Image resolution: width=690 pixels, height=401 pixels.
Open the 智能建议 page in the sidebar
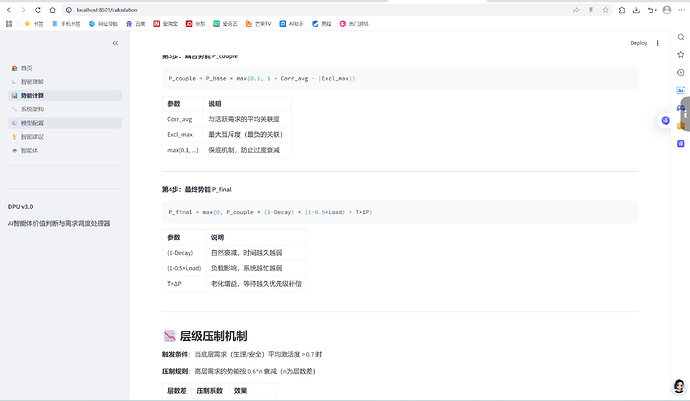(65, 137)
